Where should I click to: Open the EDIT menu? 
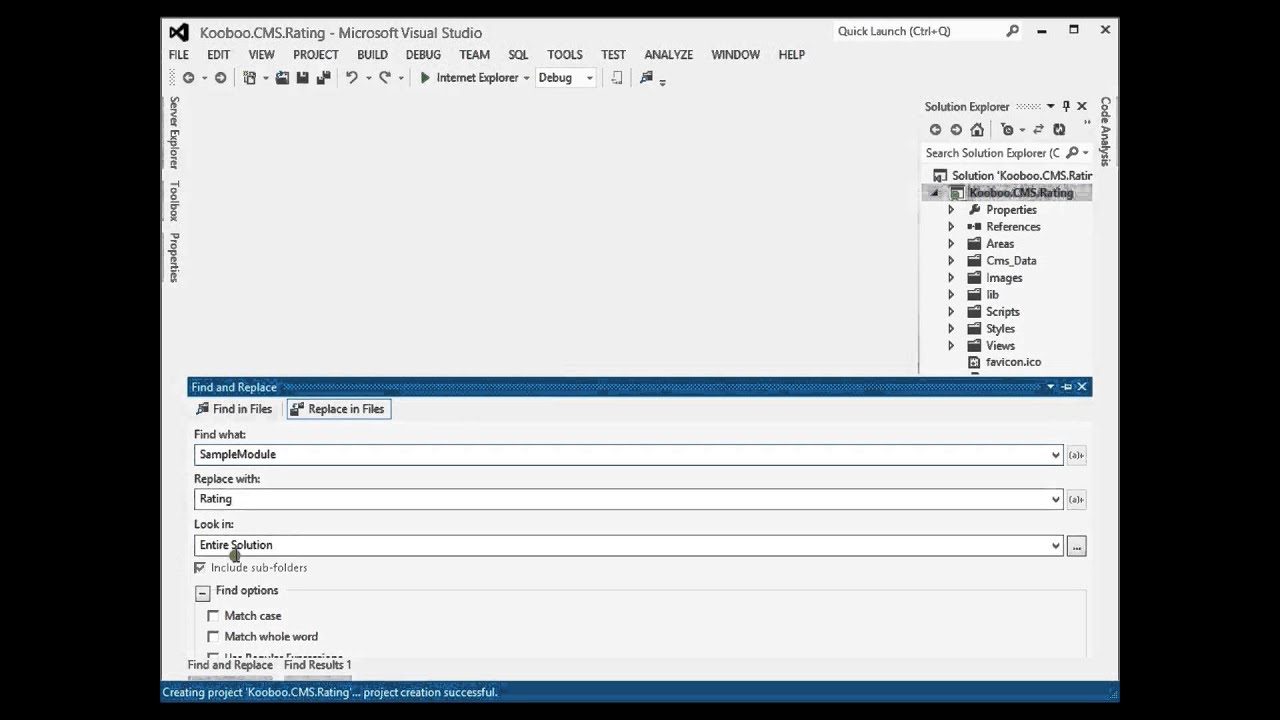pyautogui.click(x=218, y=55)
